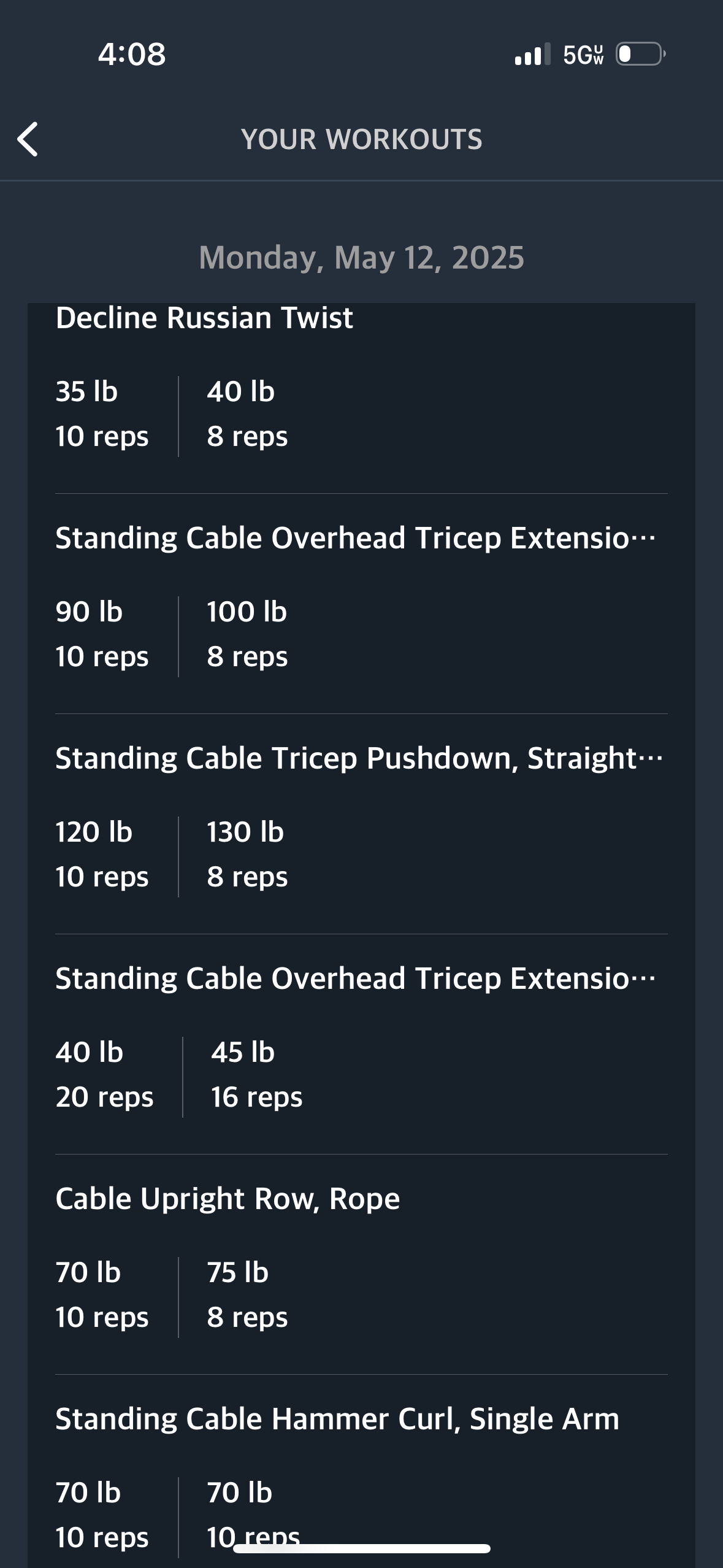
Task: Tap the home indicator bar
Action: pyautogui.click(x=361, y=1549)
